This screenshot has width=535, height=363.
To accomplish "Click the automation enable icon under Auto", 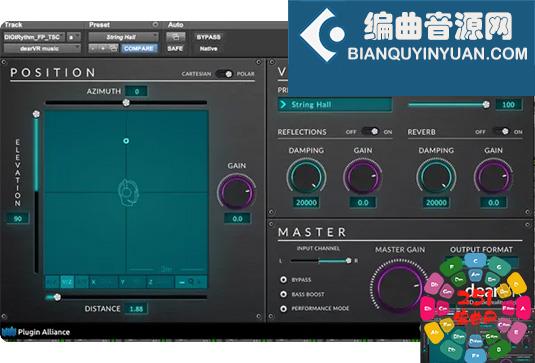I will tap(175, 37).
